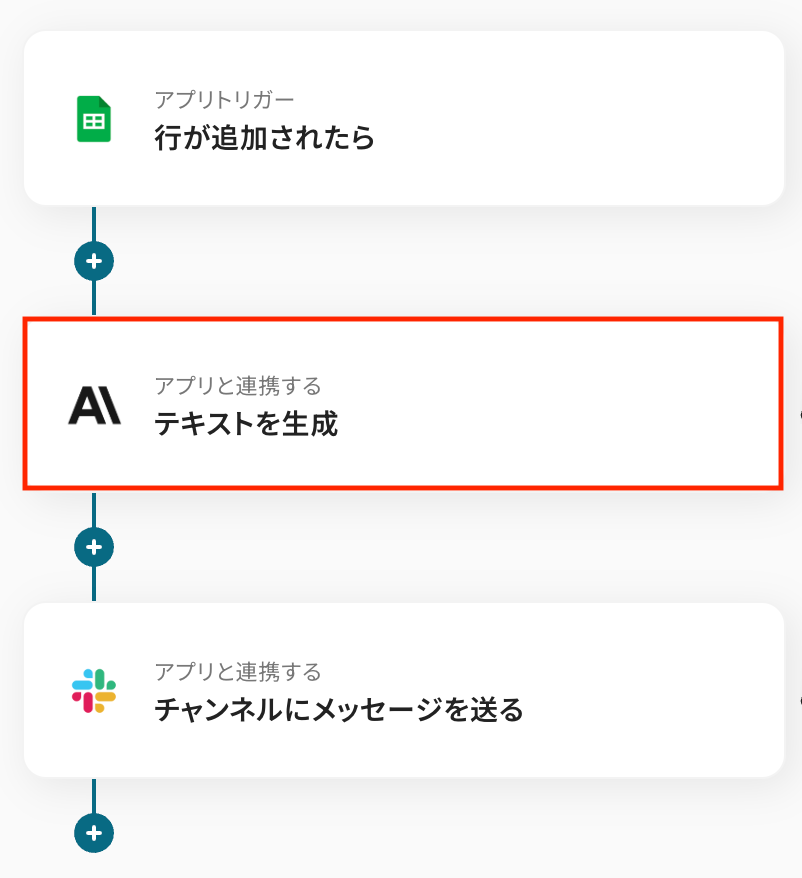Click connector line under the trigger card
Screen dimensions: 802x878
click(94, 223)
